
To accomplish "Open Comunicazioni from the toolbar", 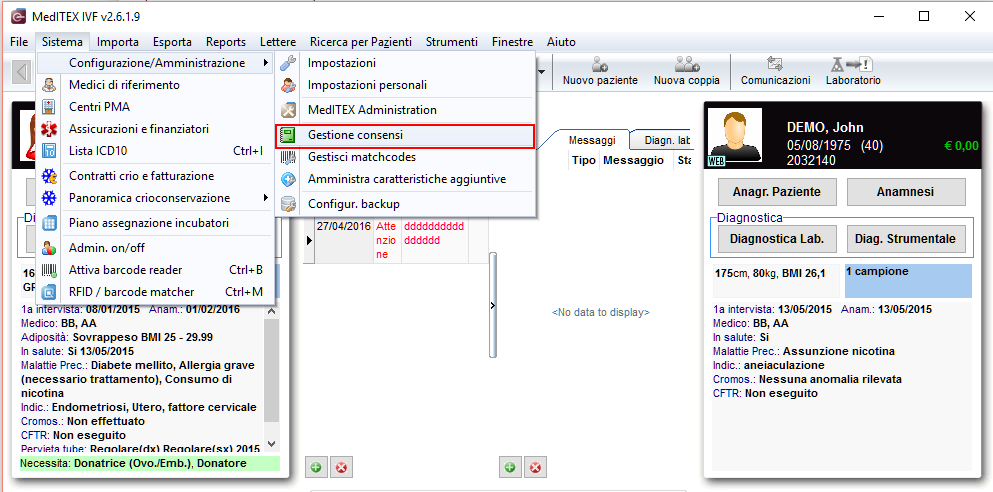I will [x=775, y=71].
